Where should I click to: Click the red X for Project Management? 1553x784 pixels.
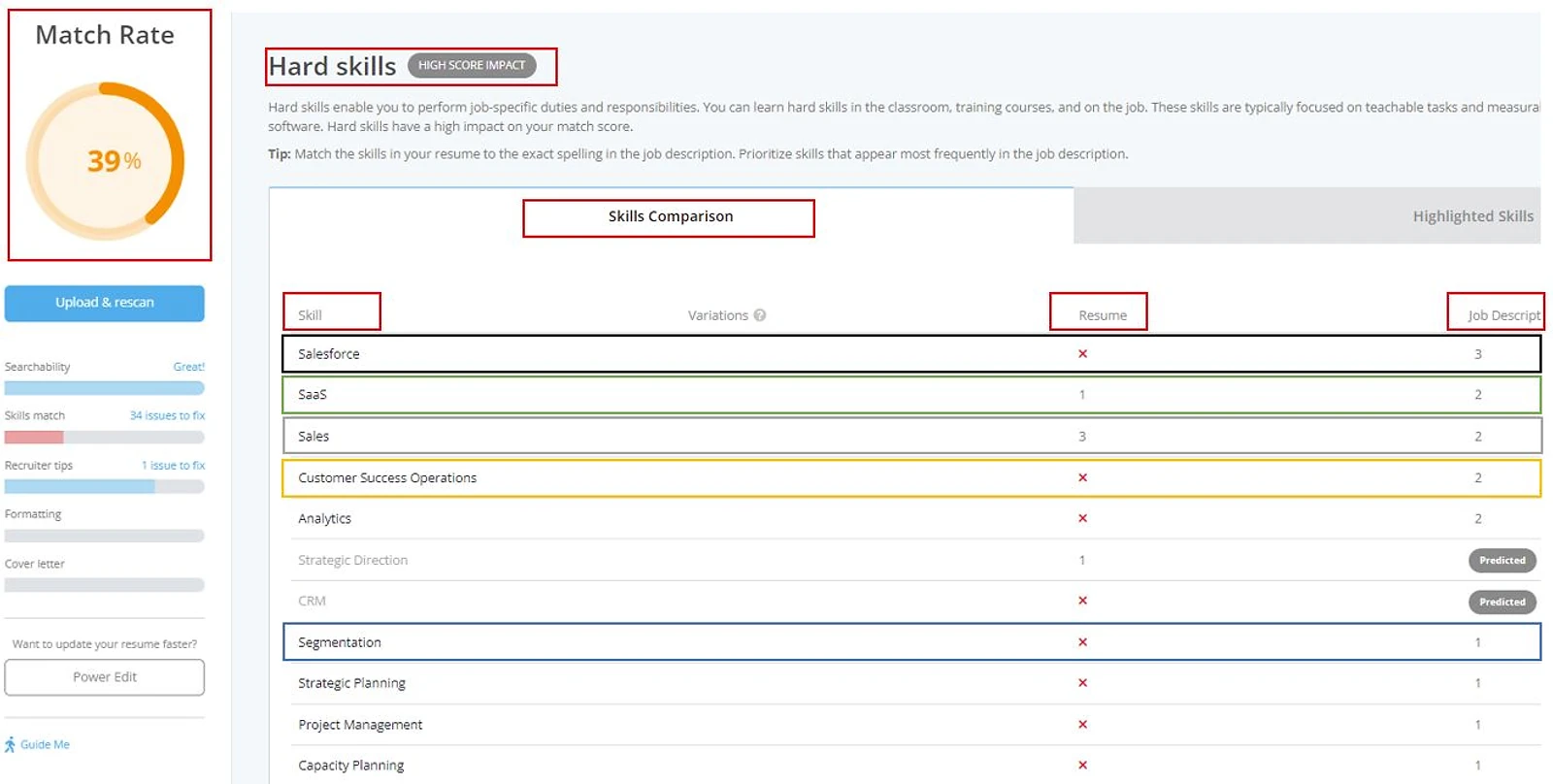(1082, 725)
